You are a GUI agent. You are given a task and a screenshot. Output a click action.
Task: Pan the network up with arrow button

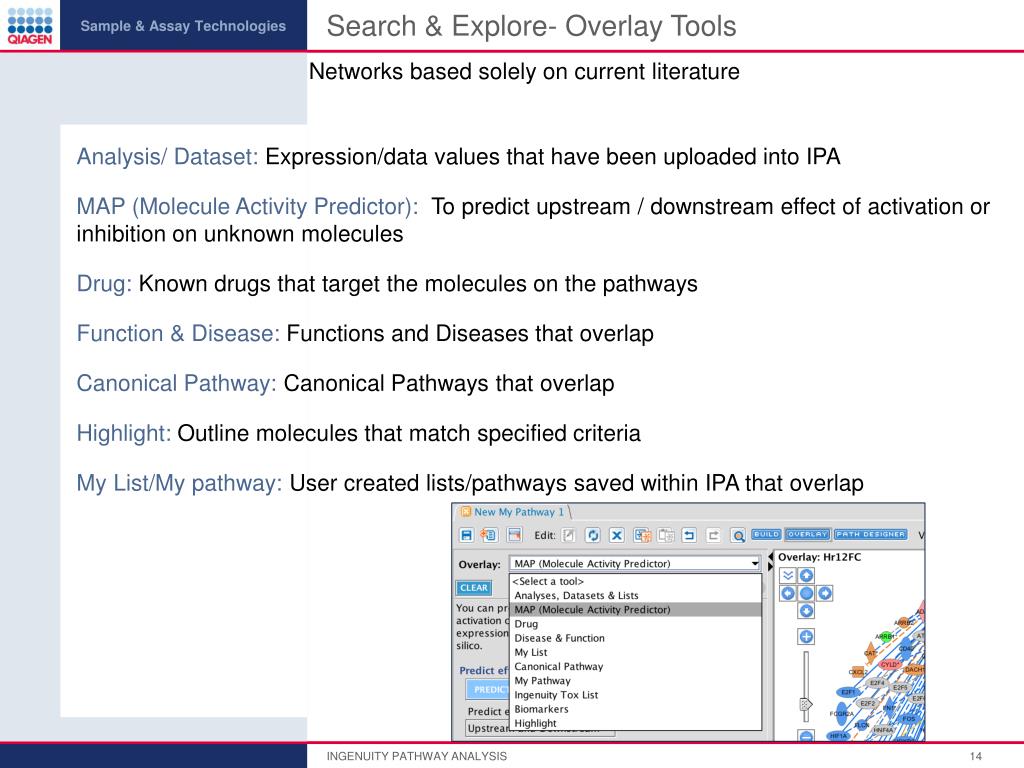[x=807, y=575]
